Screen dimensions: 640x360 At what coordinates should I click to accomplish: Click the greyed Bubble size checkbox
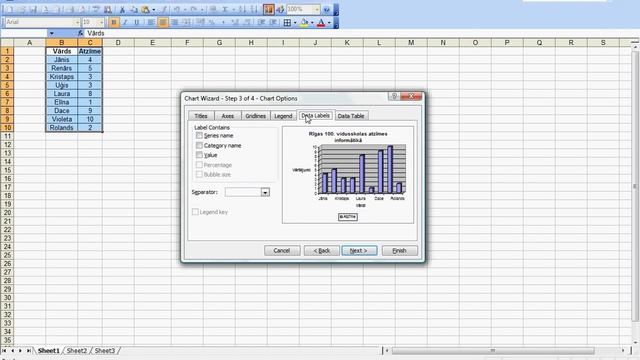(199, 174)
